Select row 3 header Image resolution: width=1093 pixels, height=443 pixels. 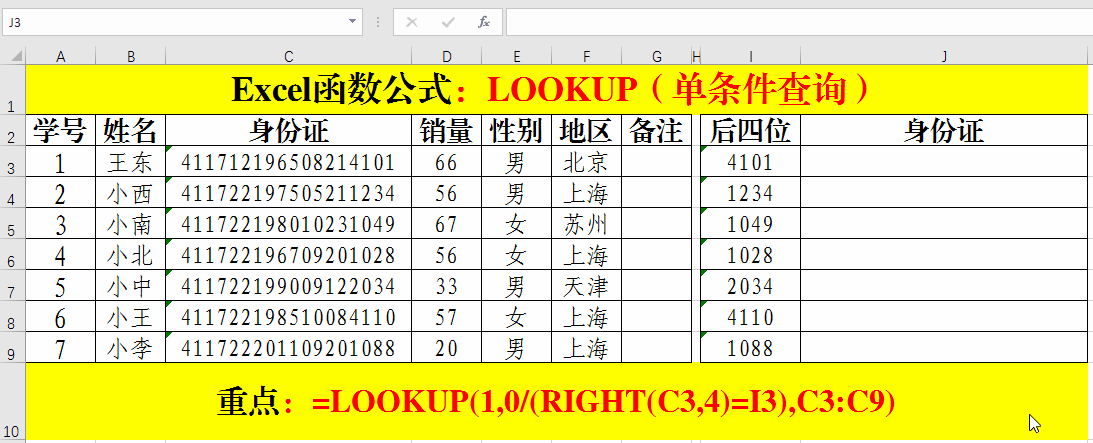click(13, 162)
